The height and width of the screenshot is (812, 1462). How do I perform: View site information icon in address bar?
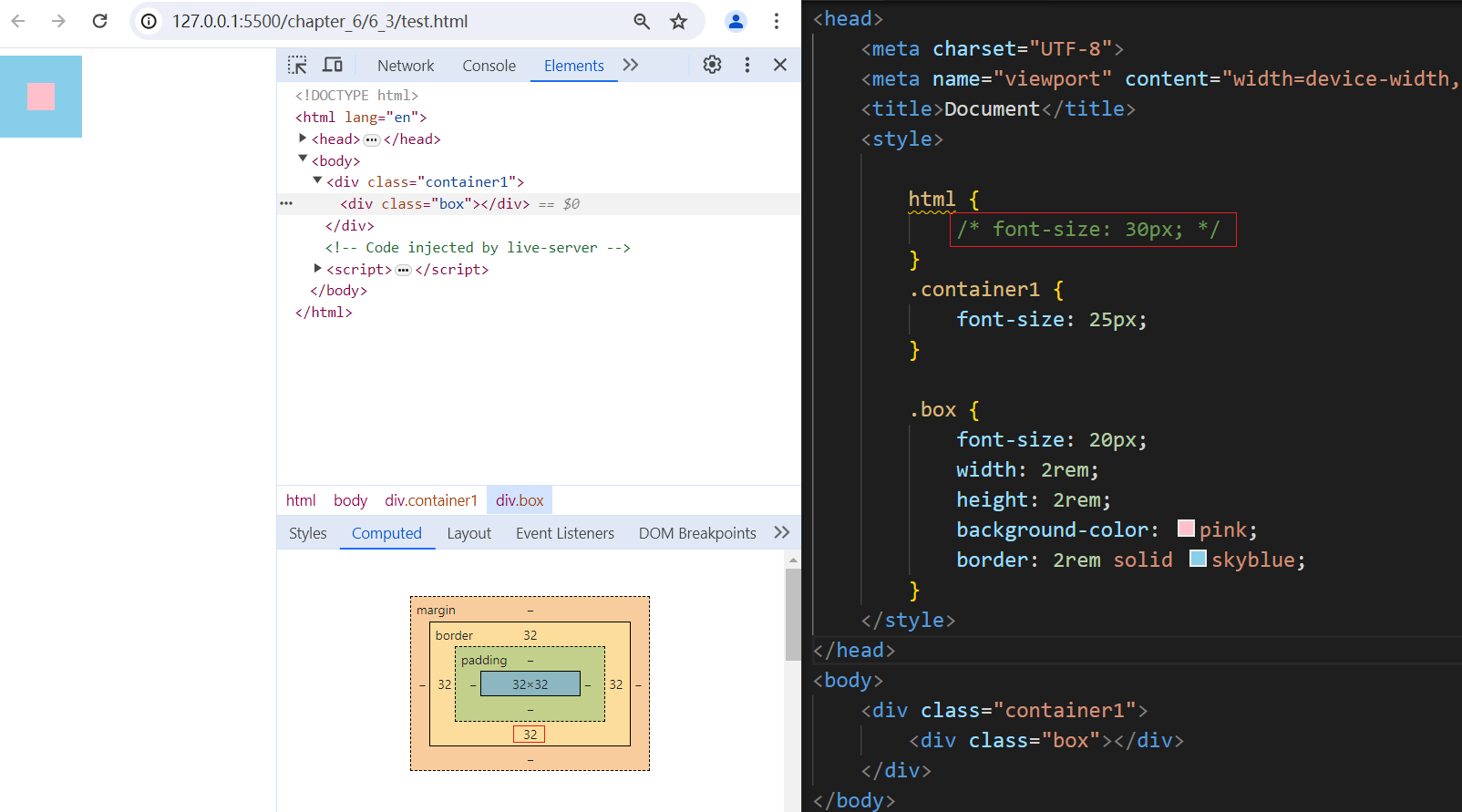click(x=149, y=21)
